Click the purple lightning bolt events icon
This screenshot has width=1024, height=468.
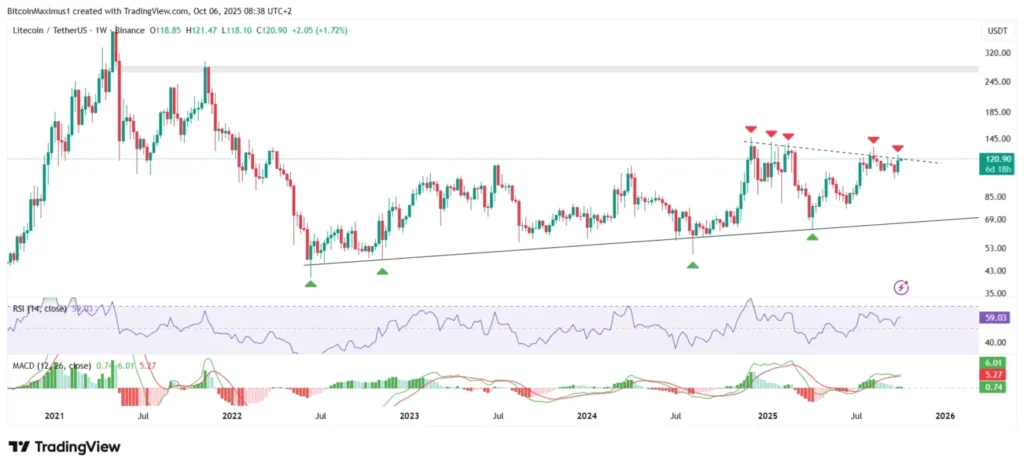[x=901, y=287]
